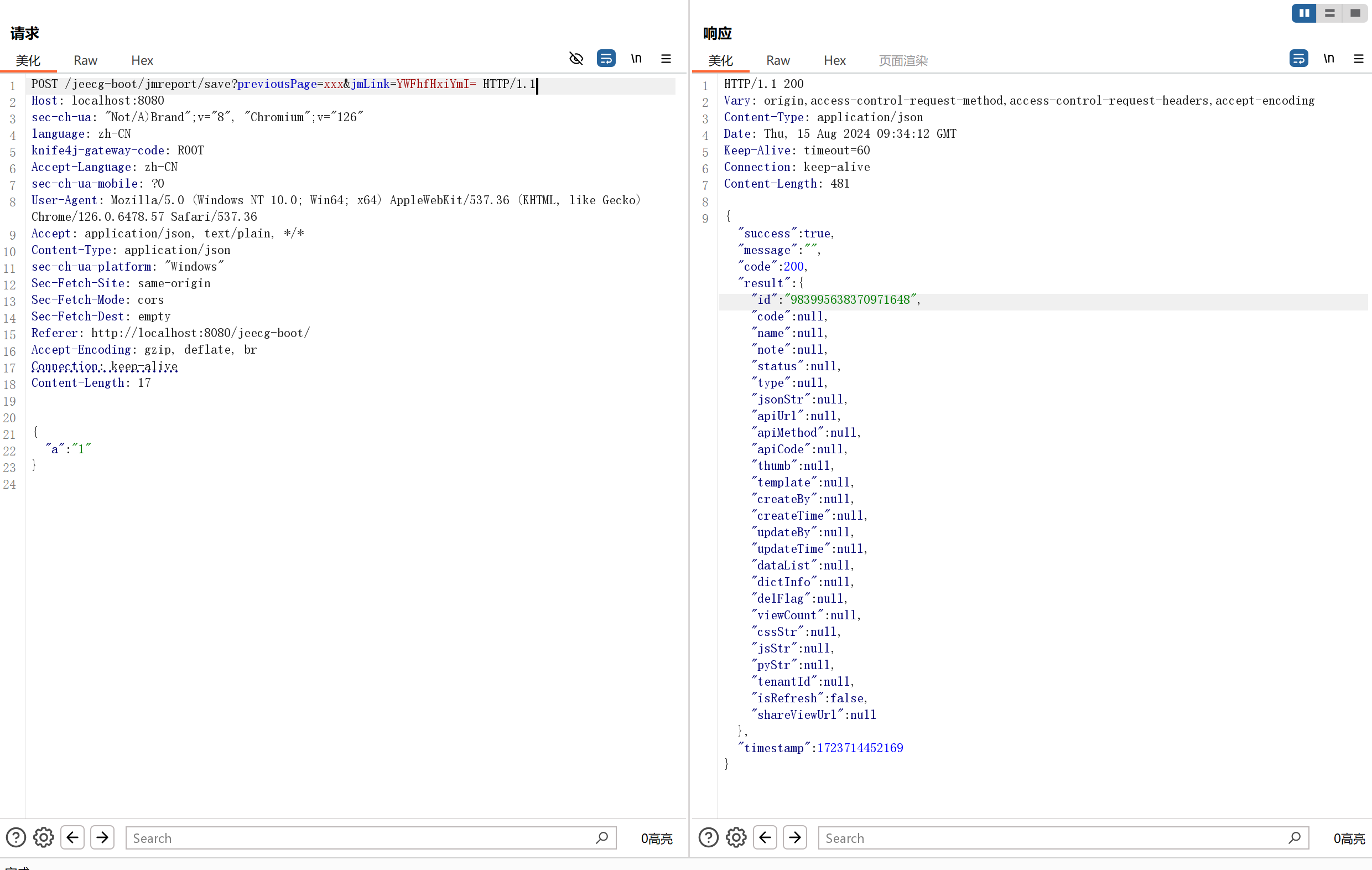
Task: Click the "success":true line
Action: click(786, 234)
